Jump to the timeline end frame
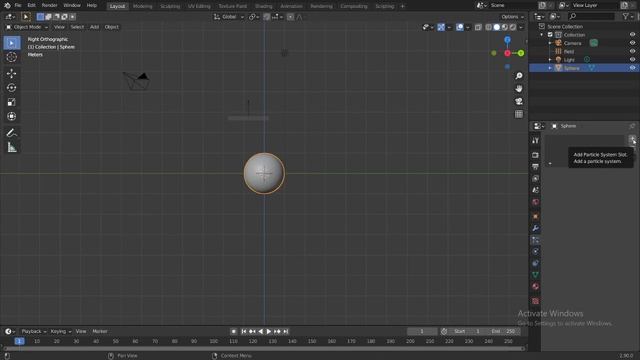Image resolution: width=640 pixels, height=360 pixels. pos(286,331)
